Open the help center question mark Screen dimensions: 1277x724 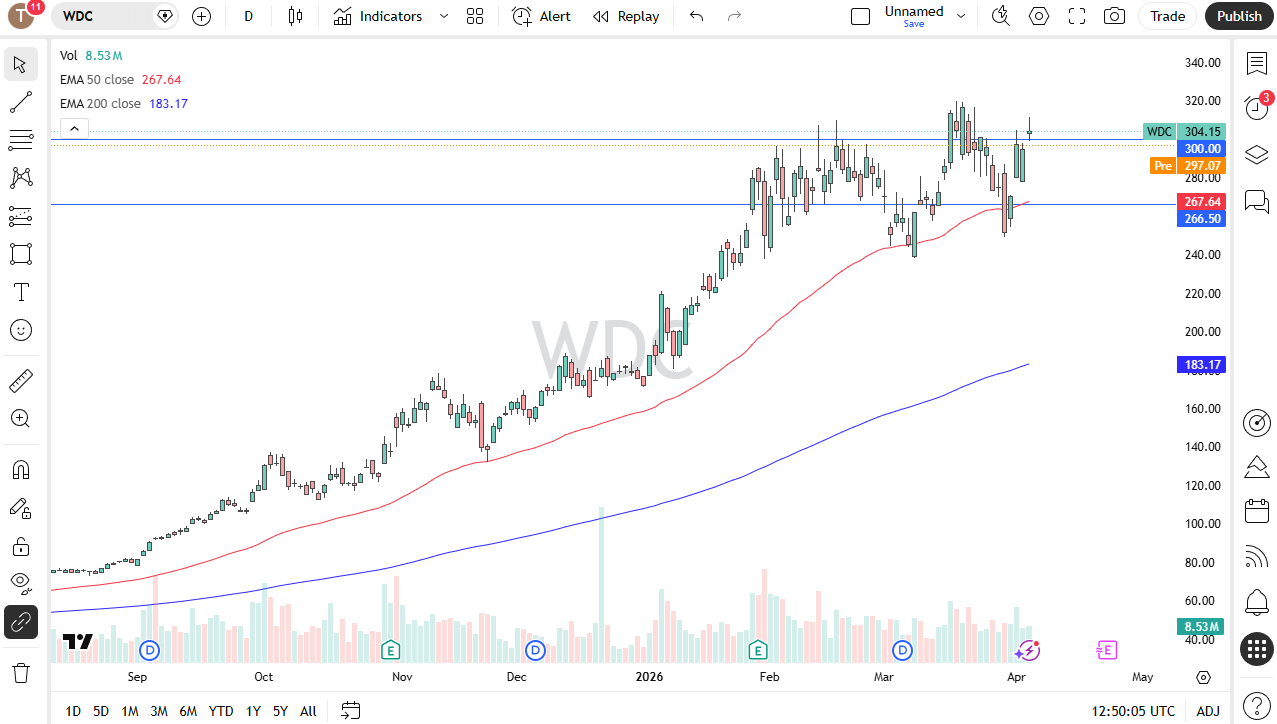[x=1256, y=705]
